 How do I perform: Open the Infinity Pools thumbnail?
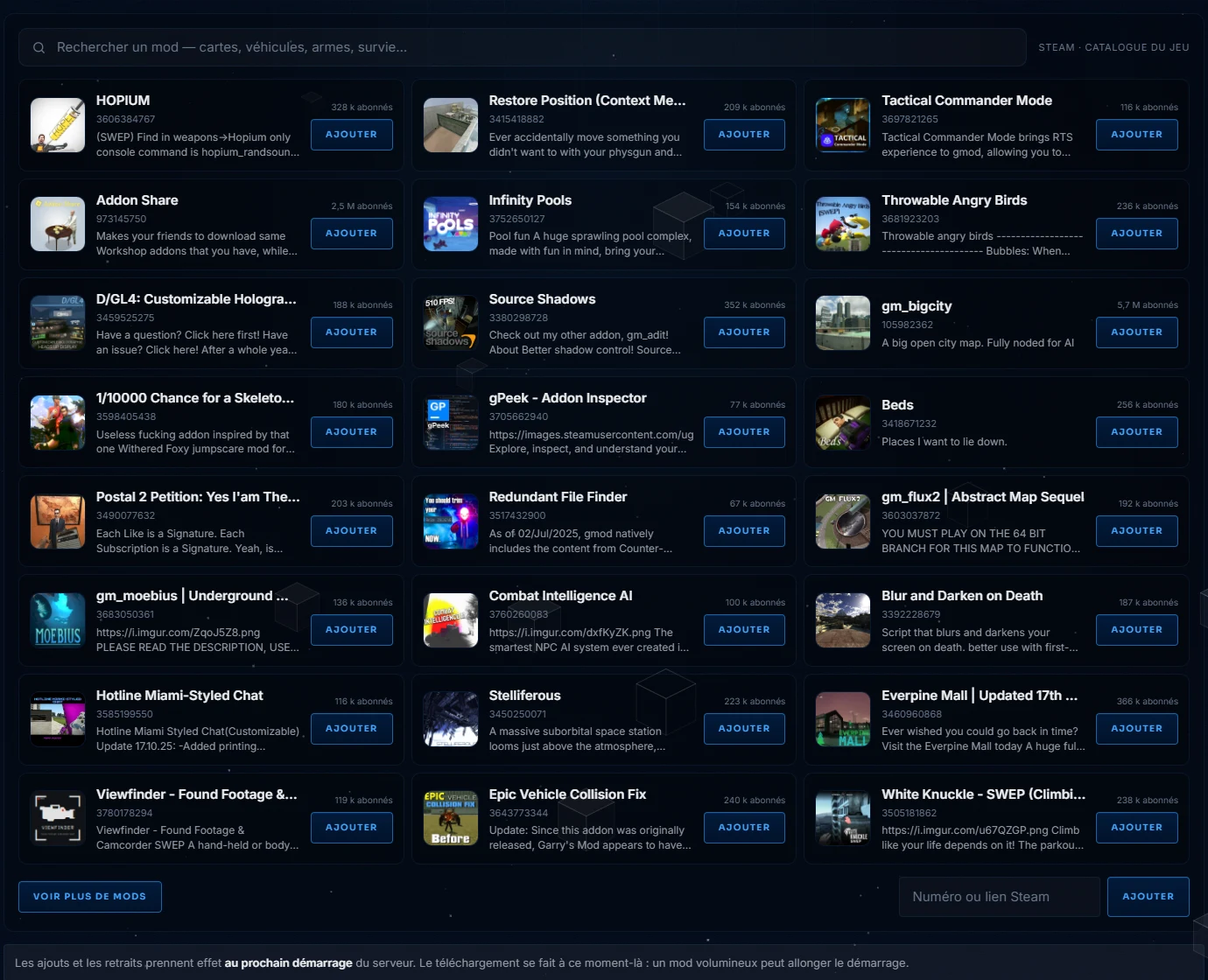(x=451, y=224)
